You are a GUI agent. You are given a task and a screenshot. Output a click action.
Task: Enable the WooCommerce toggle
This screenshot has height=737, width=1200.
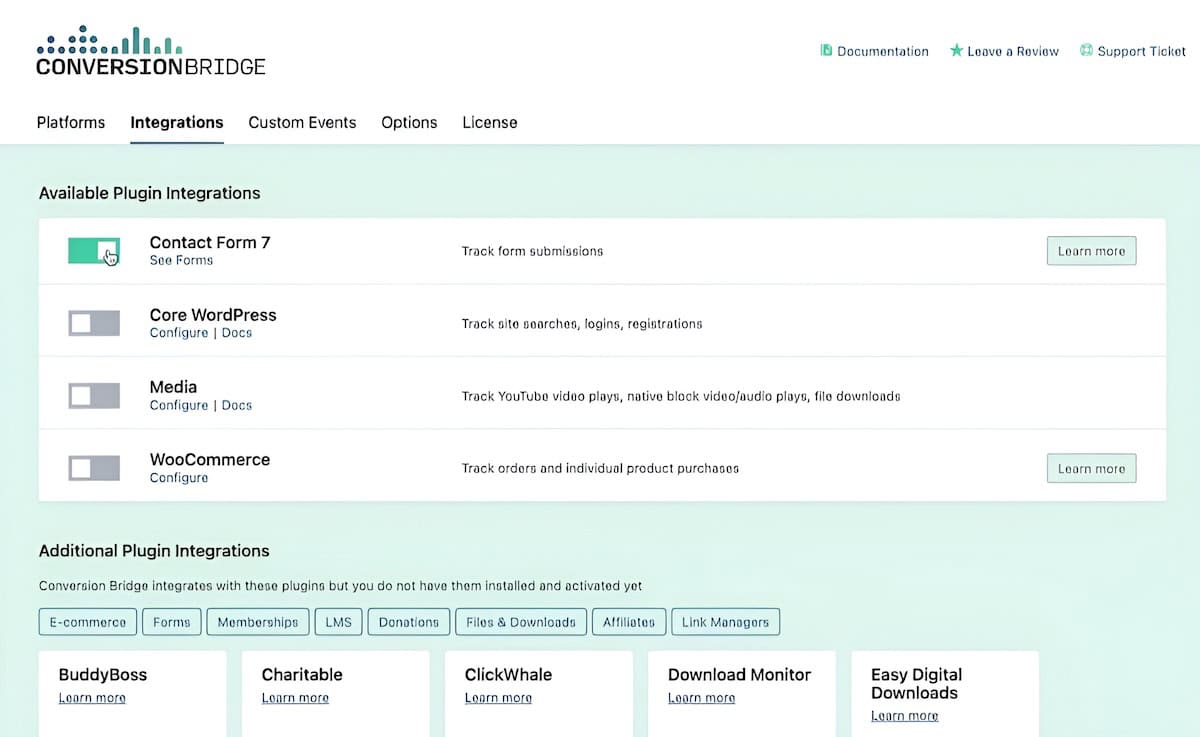pos(94,468)
